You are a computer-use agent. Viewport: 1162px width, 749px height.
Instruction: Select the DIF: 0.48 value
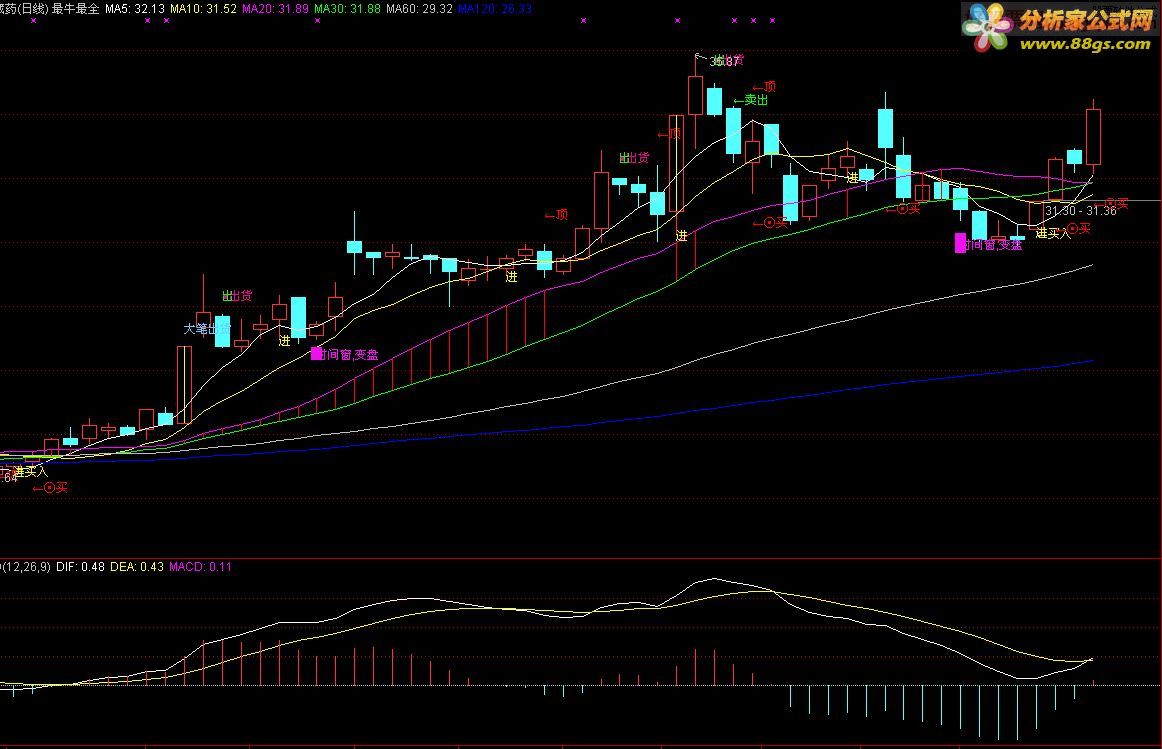click(x=80, y=567)
